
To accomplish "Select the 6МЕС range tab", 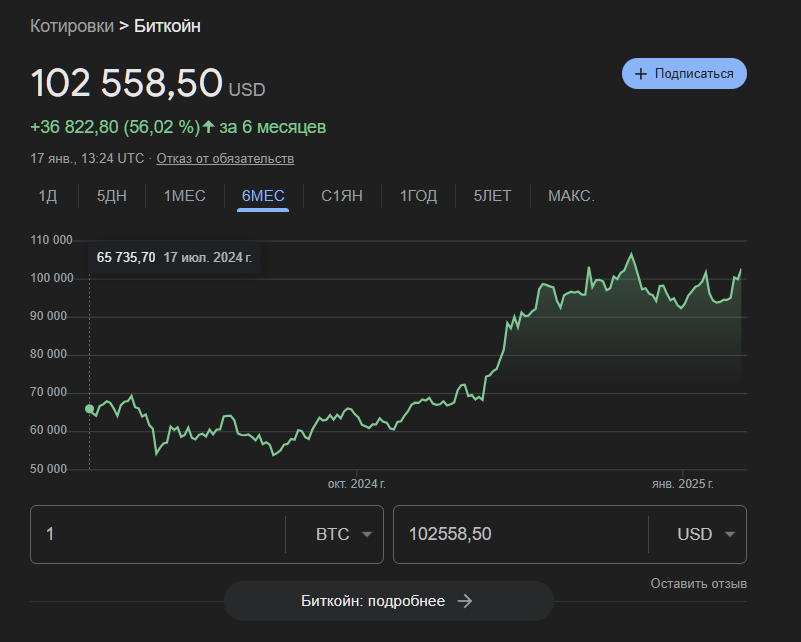I will click(263, 196).
